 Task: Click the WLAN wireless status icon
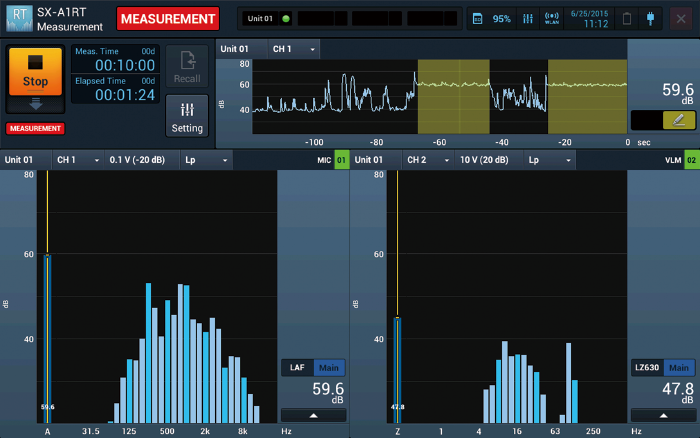(x=552, y=19)
